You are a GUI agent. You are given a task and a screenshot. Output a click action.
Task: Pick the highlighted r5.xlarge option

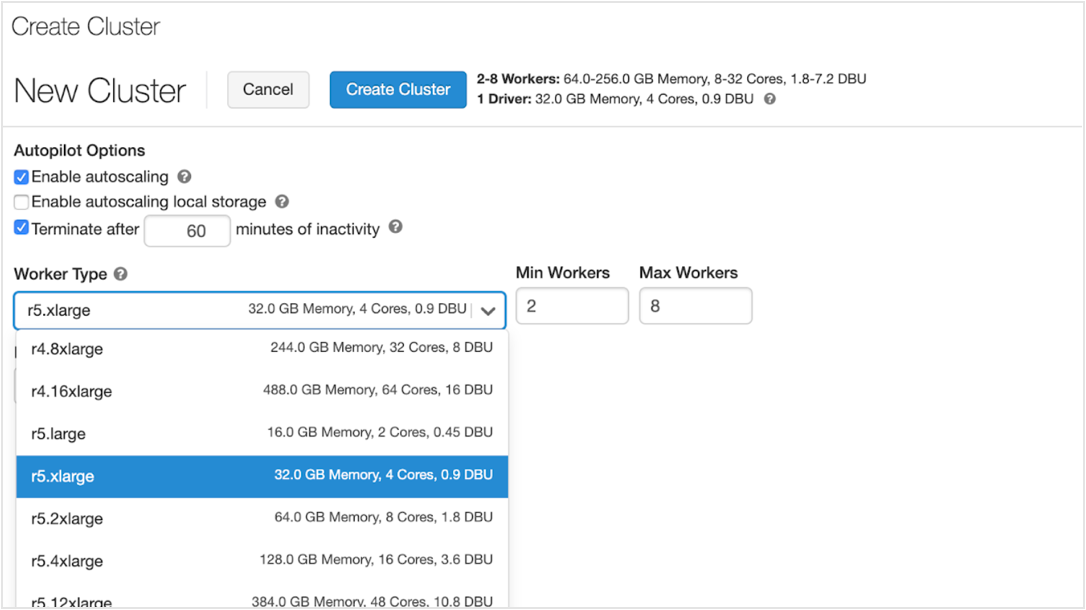(262, 476)
